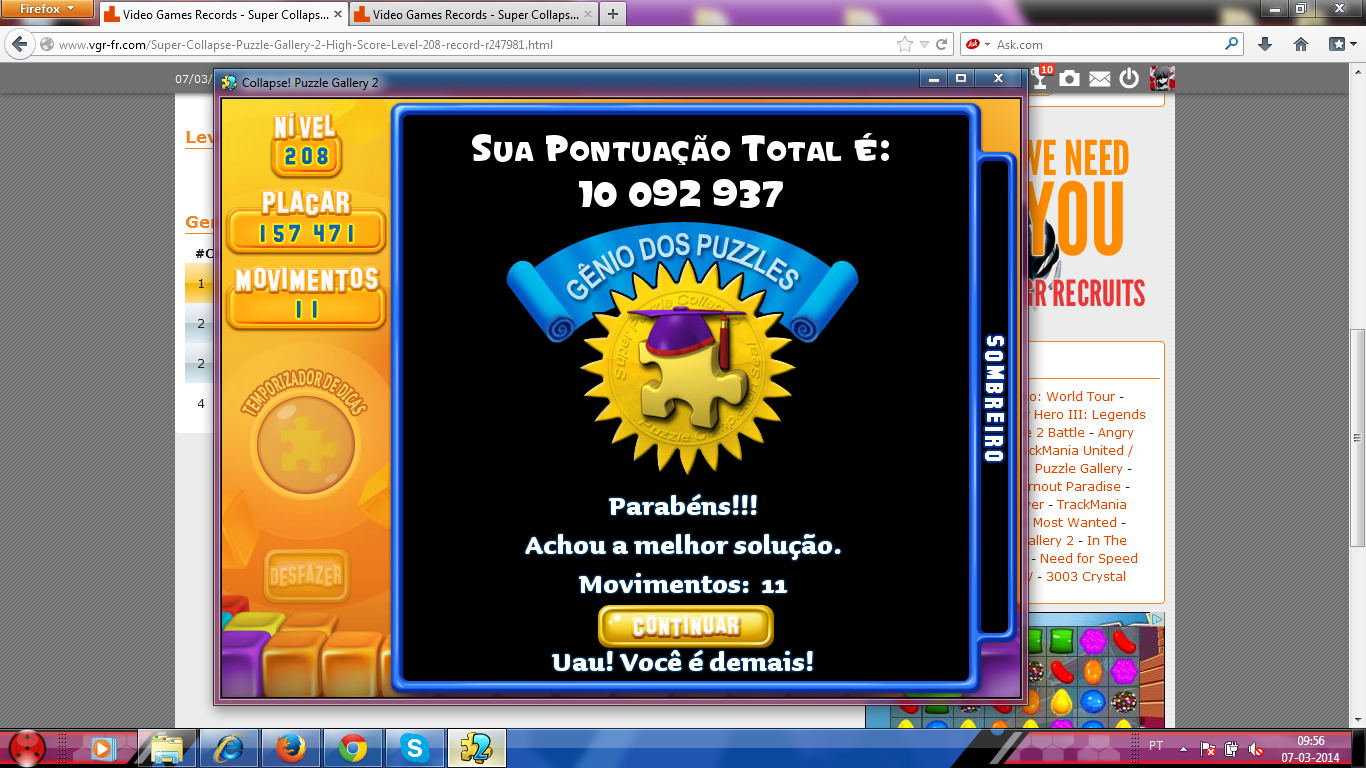Click the hint timer puzzle orb
The height and width of the screenshot is (768, 1366).
click(305, 442)
